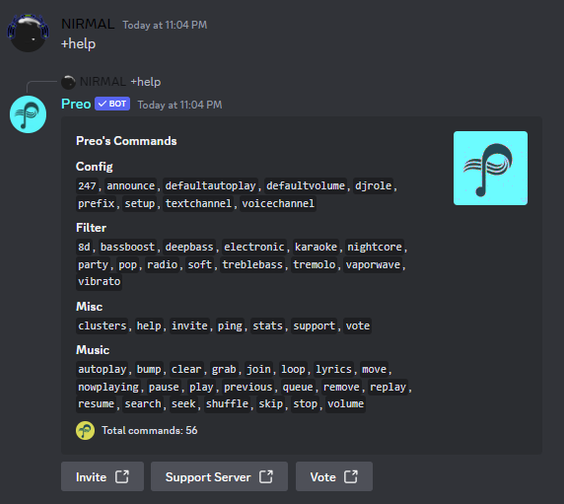The height and width of the screenshot is (504, 564).
Task: Click the 'defaultautoplay' config command
Action: coord(210,186)
